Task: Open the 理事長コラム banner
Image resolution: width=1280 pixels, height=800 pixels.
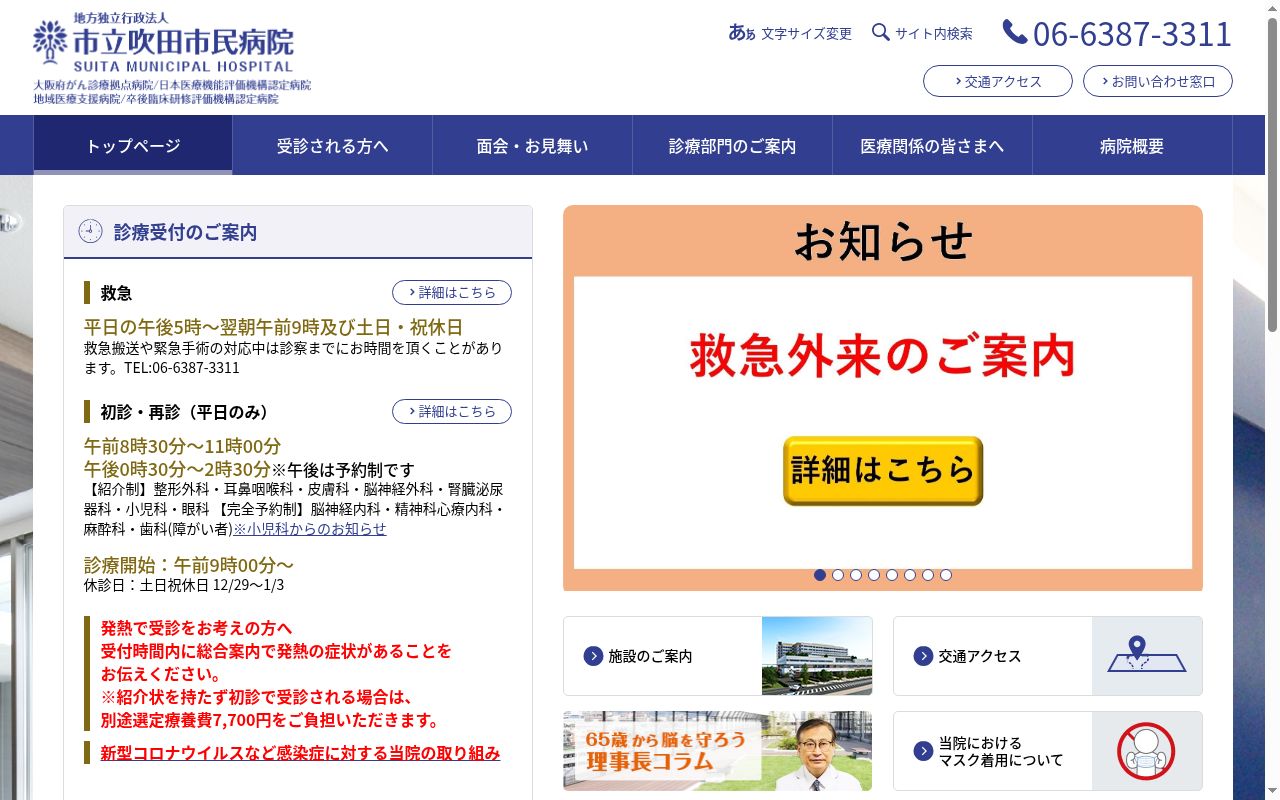Action: 718,751
